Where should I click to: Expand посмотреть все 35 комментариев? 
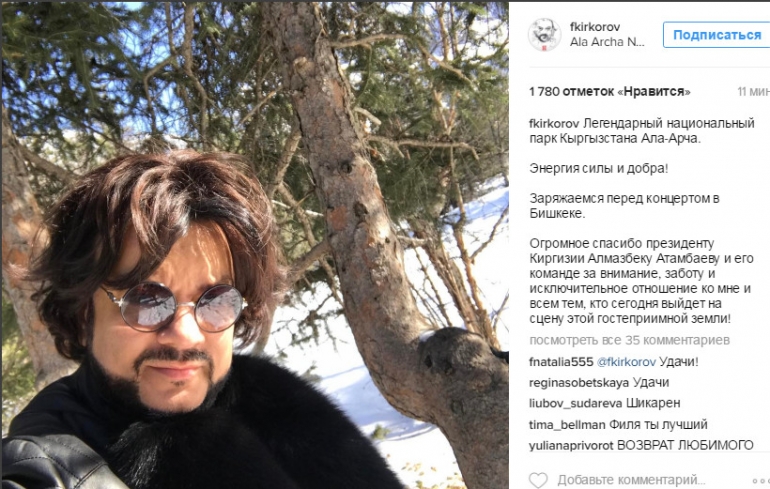point(629,340)
